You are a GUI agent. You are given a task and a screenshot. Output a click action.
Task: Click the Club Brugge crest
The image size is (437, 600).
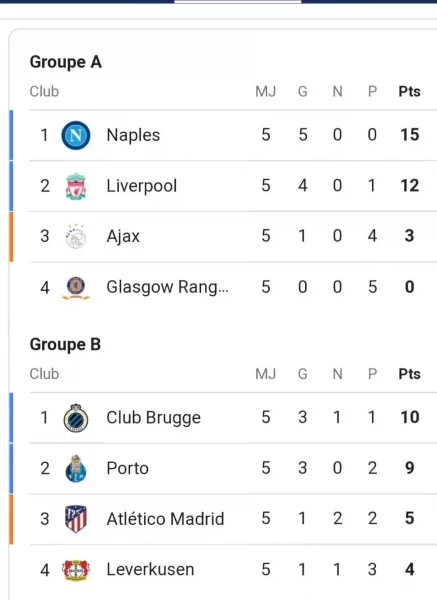point(76,418)
